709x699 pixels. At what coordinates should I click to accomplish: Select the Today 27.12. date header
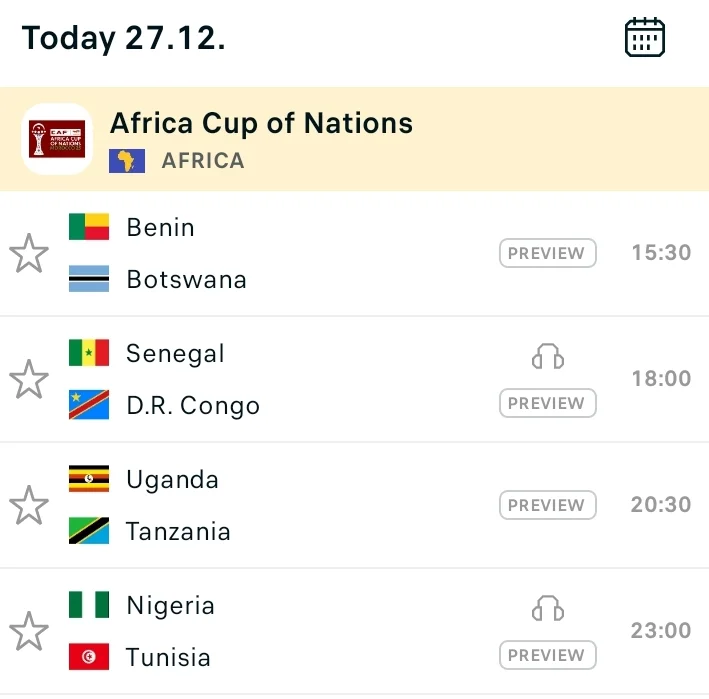tap(123, 38)
